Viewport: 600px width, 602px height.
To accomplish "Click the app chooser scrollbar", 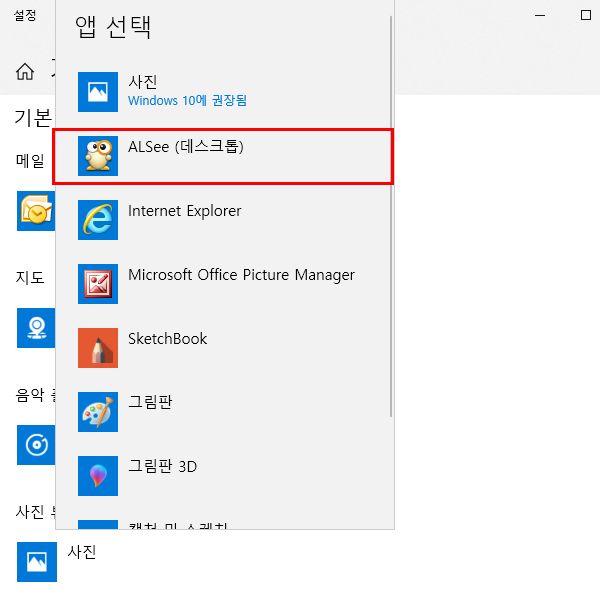I will pos(391,216).
